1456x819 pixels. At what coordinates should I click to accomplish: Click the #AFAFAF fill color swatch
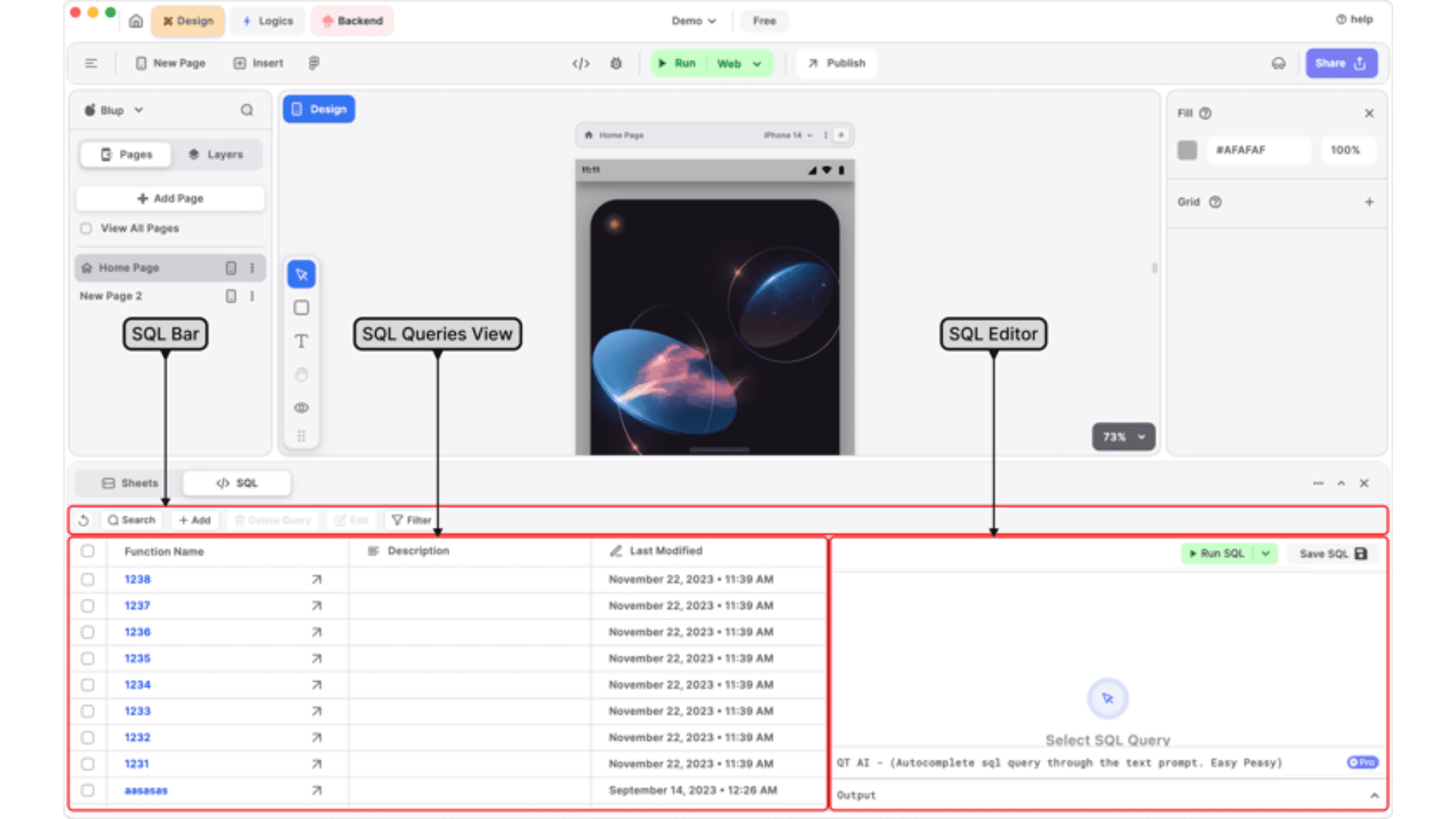point(1188,151)
